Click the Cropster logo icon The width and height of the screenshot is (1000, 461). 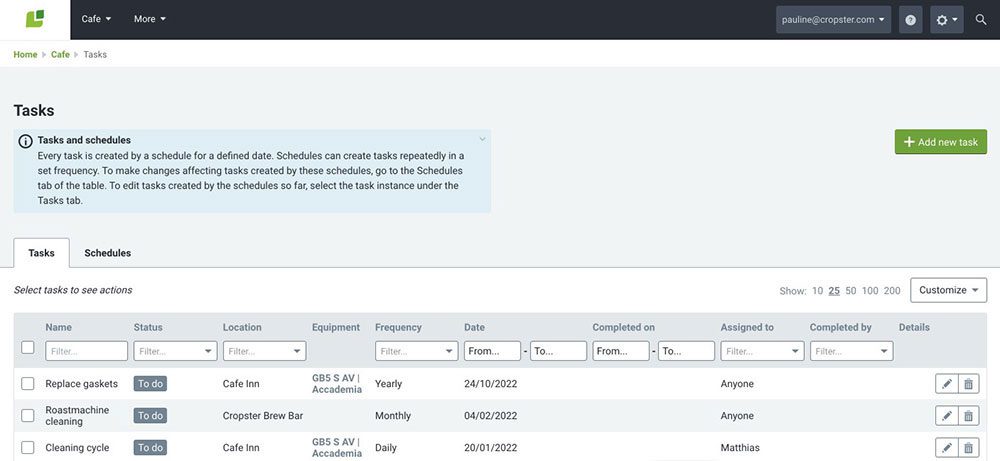click(x=35, y=19)
